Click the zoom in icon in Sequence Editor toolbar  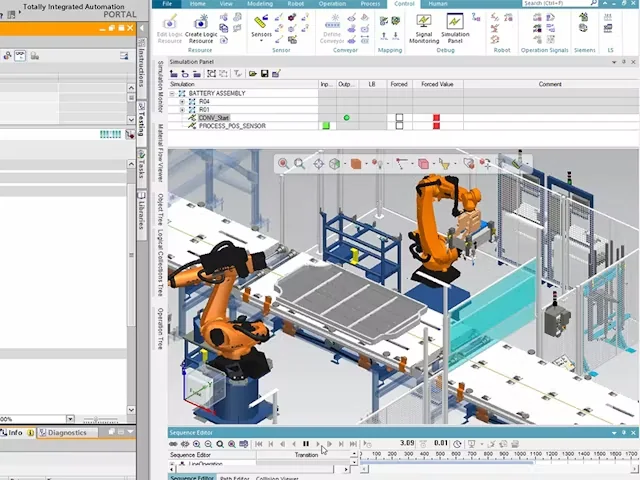[196, 444]
